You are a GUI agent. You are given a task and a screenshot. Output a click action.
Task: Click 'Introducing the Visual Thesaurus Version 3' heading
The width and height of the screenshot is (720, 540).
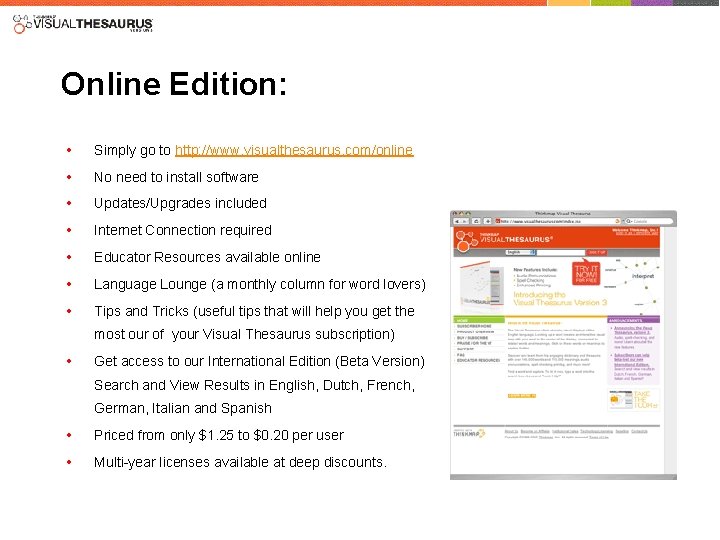(560, 298)
